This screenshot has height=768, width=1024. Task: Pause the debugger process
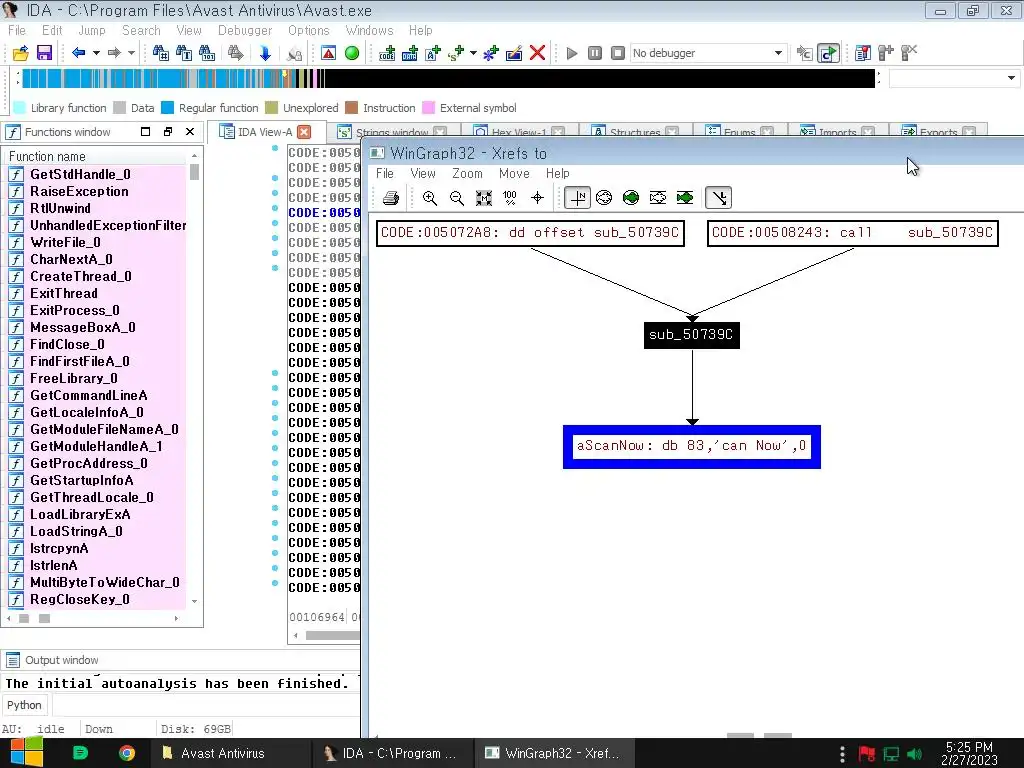[x=594, y=53]
